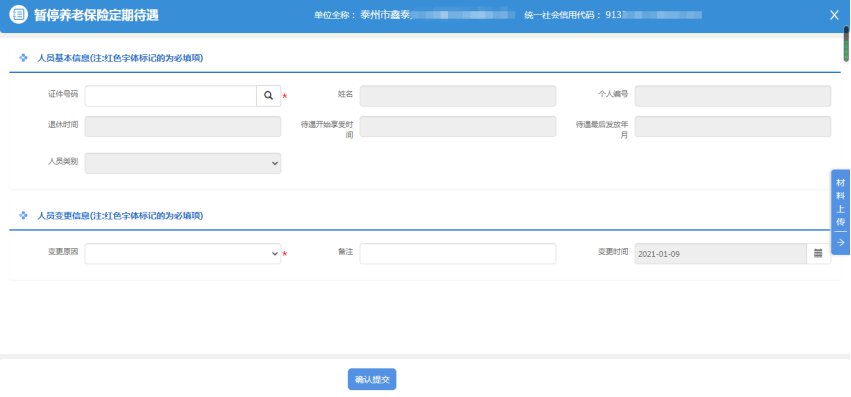Click the 人员基本信息 section diamond icon
The image size is (851, 397).
coord(23,58)
